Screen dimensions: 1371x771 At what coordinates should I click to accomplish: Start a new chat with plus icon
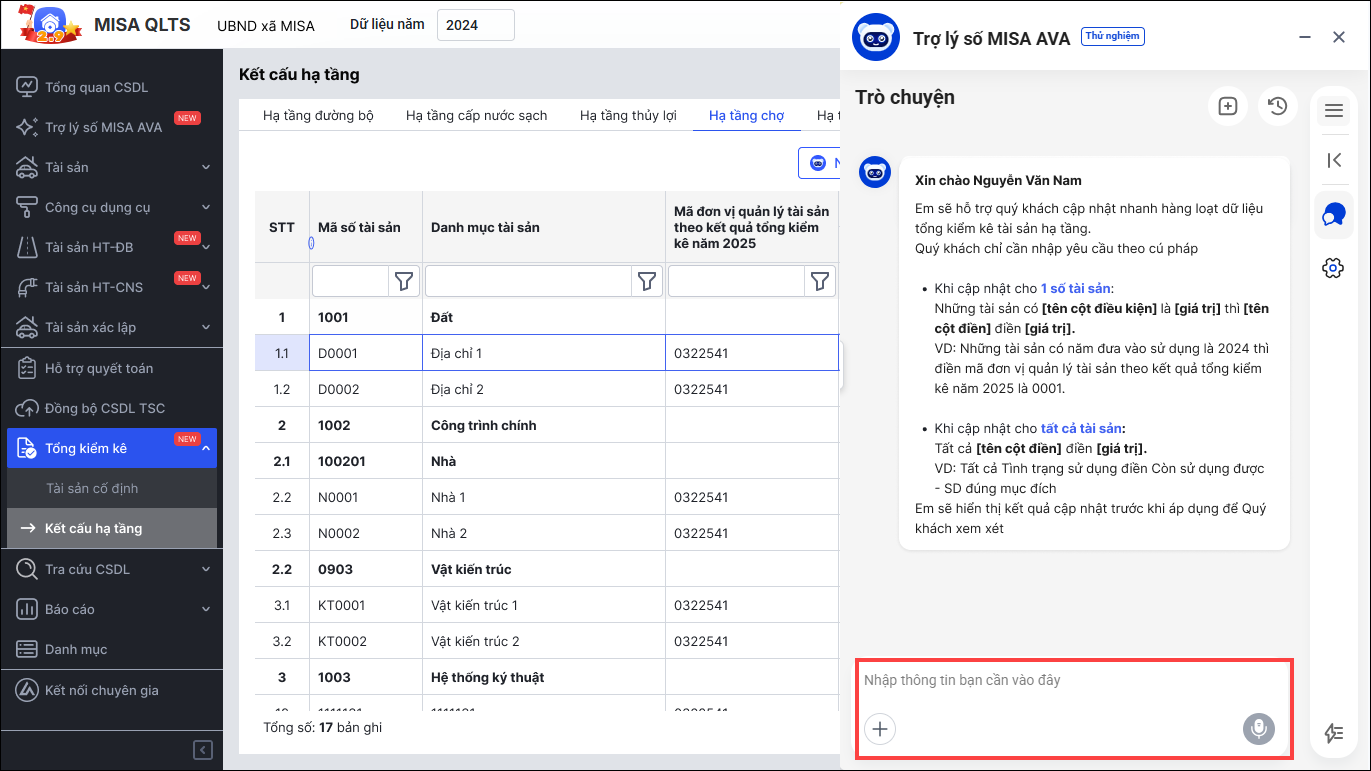[1228, 106]
